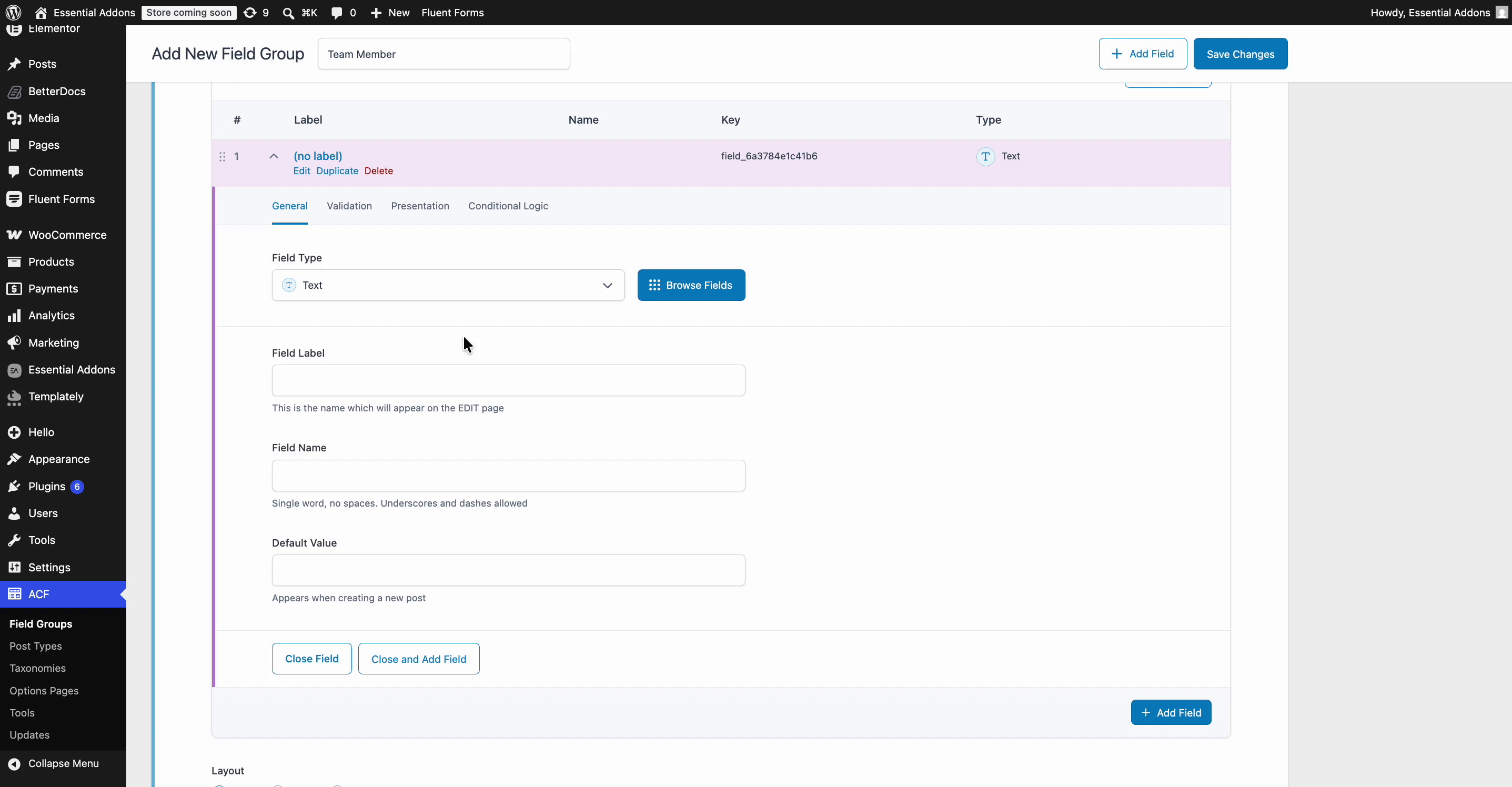Viewport: 1512px width, 787px height.
Task: Open Hello plus-circle icon in sidebar
Action: [14, 432]
